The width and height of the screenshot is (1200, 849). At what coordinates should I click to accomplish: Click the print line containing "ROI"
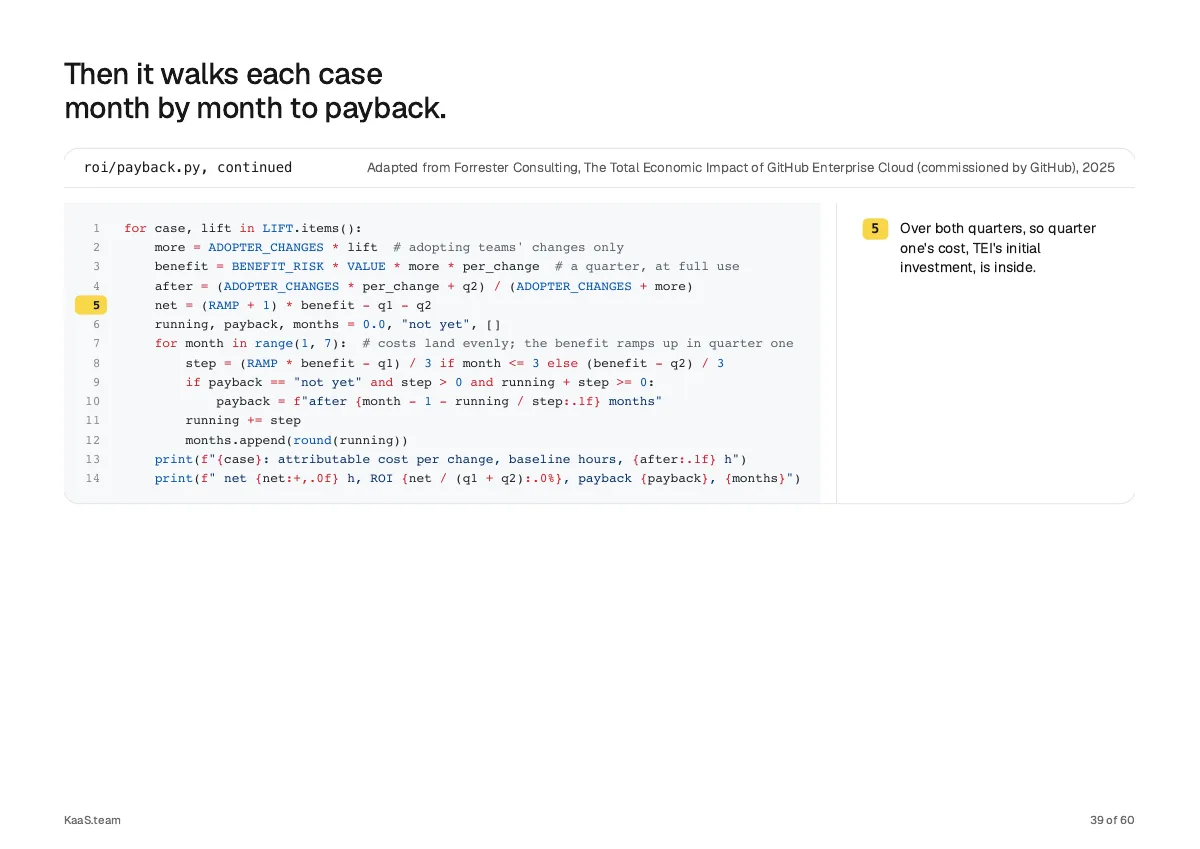point(478,478)
